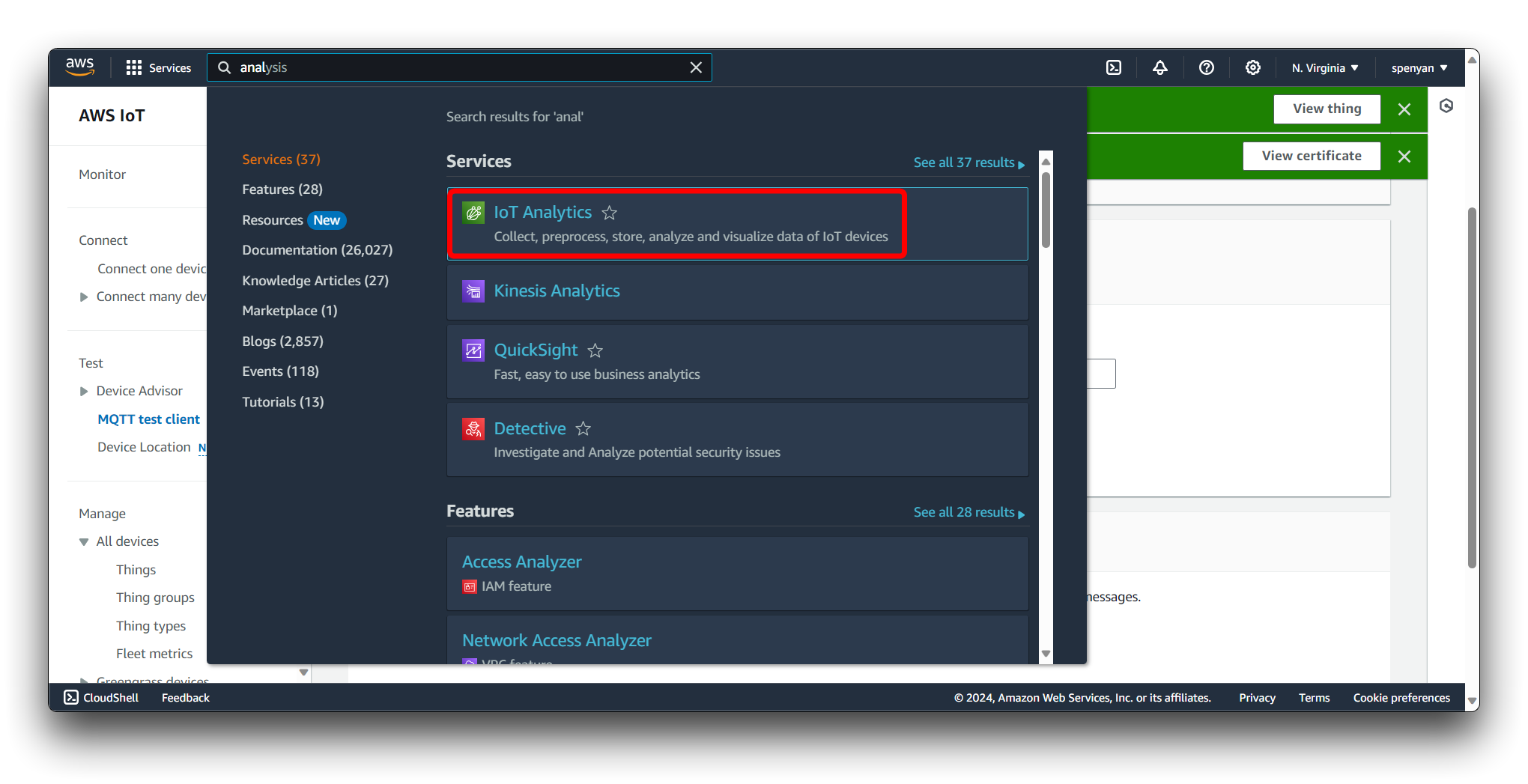Click the AWS logo home icon
The image size is (1528, 784).
[x=79, y=67]
